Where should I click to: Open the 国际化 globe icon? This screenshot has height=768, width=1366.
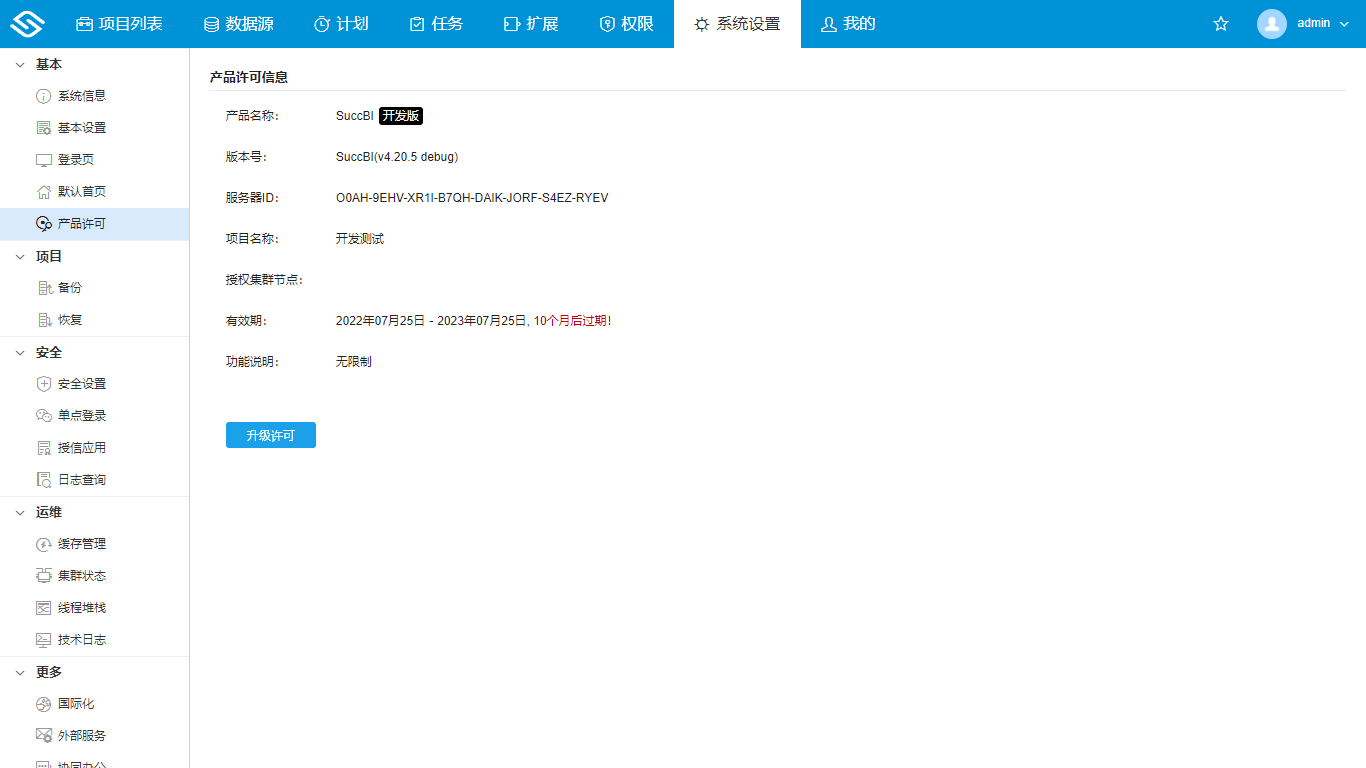point(44,703)
